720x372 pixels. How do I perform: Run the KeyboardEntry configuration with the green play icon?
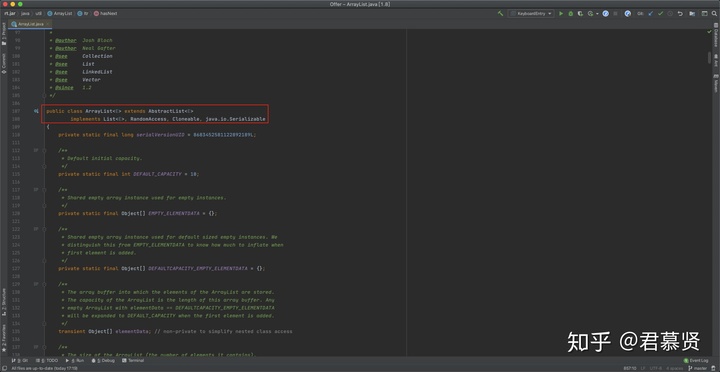(x=561, y=14)
